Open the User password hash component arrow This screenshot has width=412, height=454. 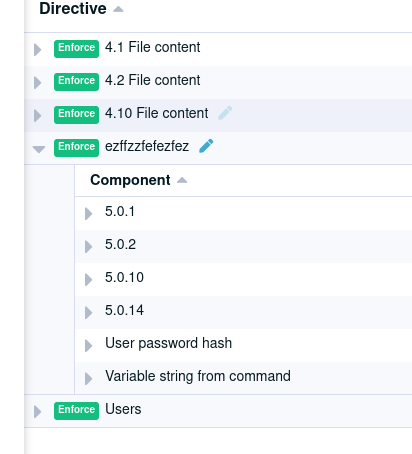click(88, 346)
